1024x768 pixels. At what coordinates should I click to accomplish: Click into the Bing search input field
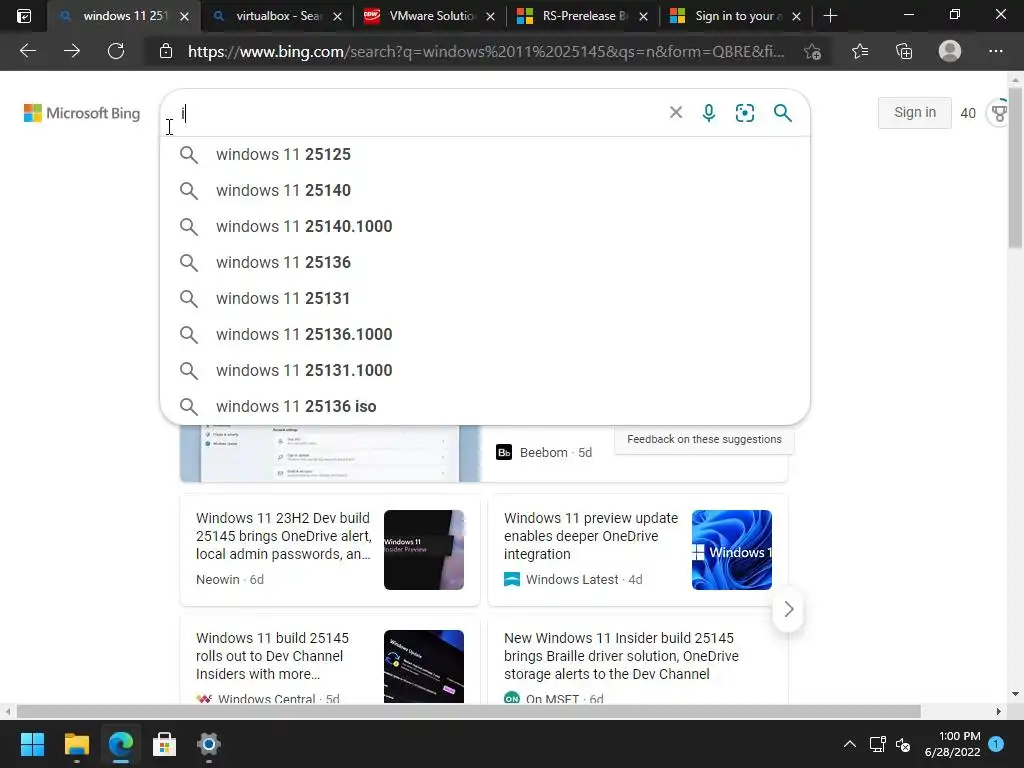coord(418,113)
